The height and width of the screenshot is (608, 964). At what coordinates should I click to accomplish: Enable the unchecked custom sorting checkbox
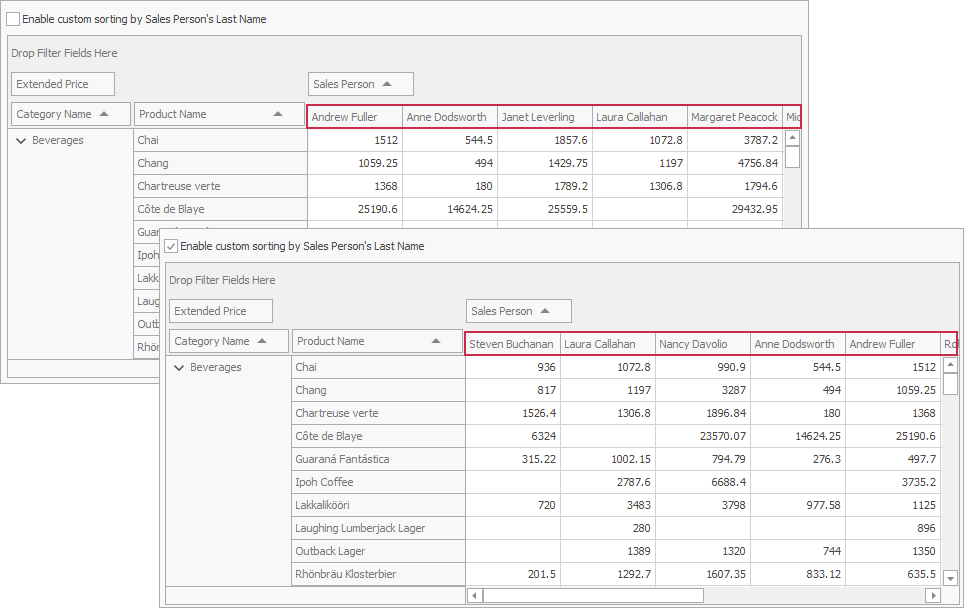13,19
